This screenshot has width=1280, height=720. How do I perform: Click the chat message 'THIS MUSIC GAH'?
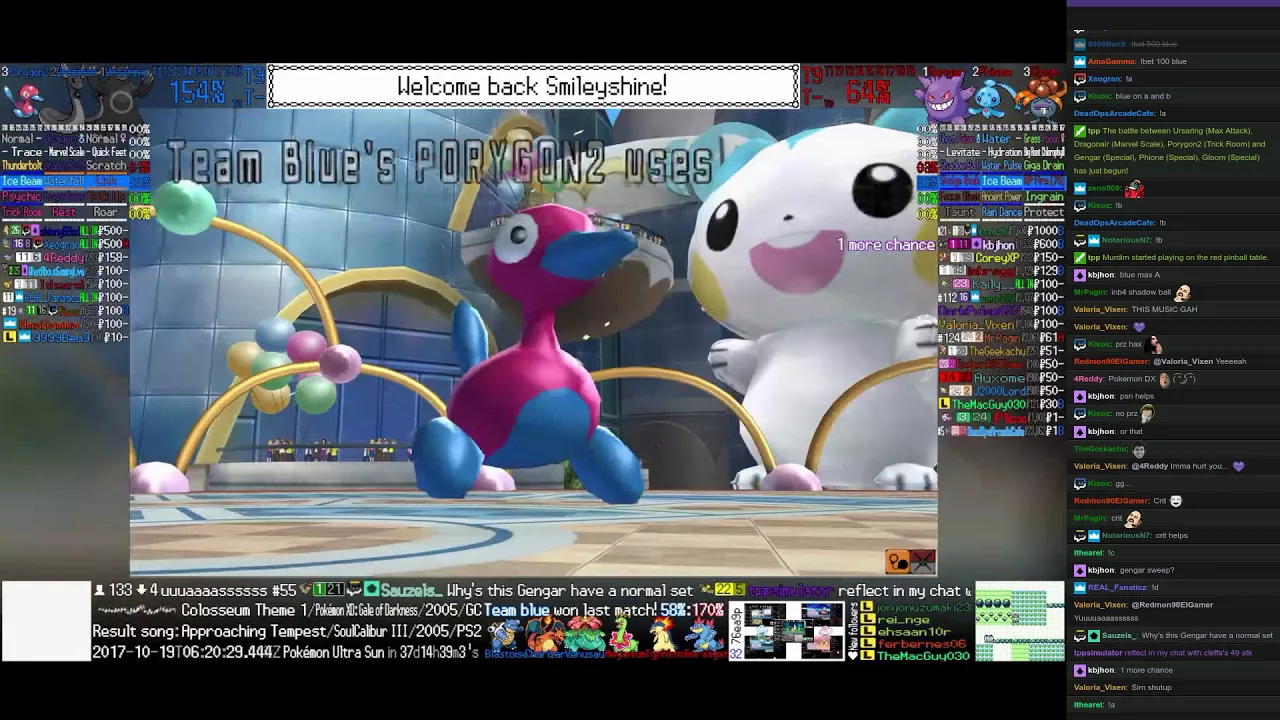[x=1164, y=310]
